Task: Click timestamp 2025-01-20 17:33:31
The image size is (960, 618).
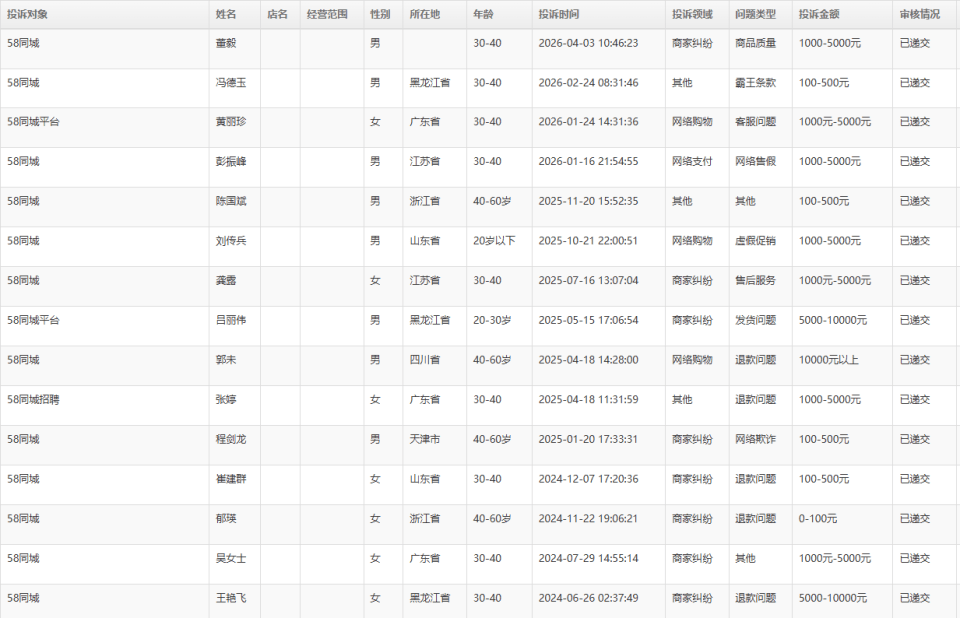Action: coord(588,439)
